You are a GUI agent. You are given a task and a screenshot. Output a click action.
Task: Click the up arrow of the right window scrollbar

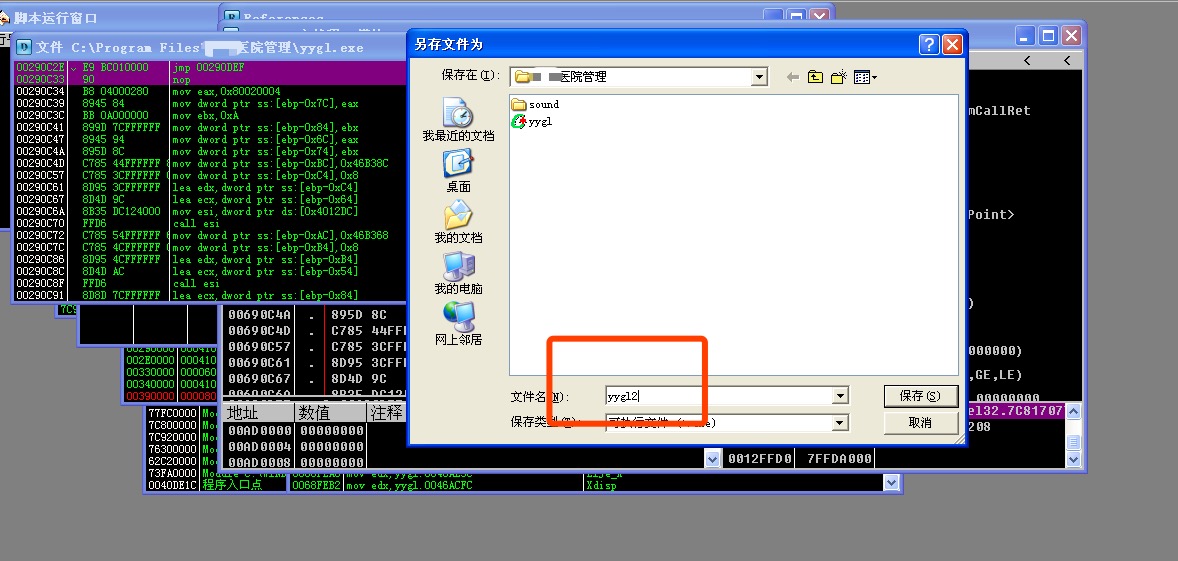click(1074, 411)
